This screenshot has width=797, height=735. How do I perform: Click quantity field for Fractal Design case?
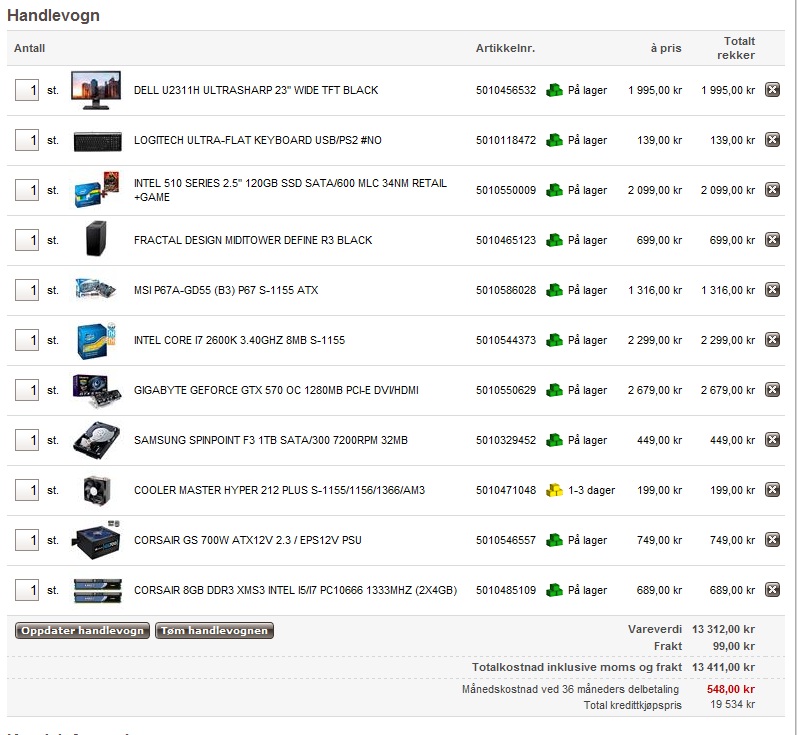(27, 240)
